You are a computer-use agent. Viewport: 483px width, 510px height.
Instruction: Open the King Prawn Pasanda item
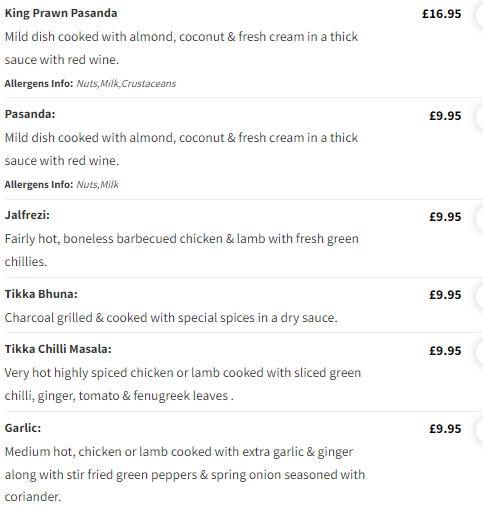[61, 13]
